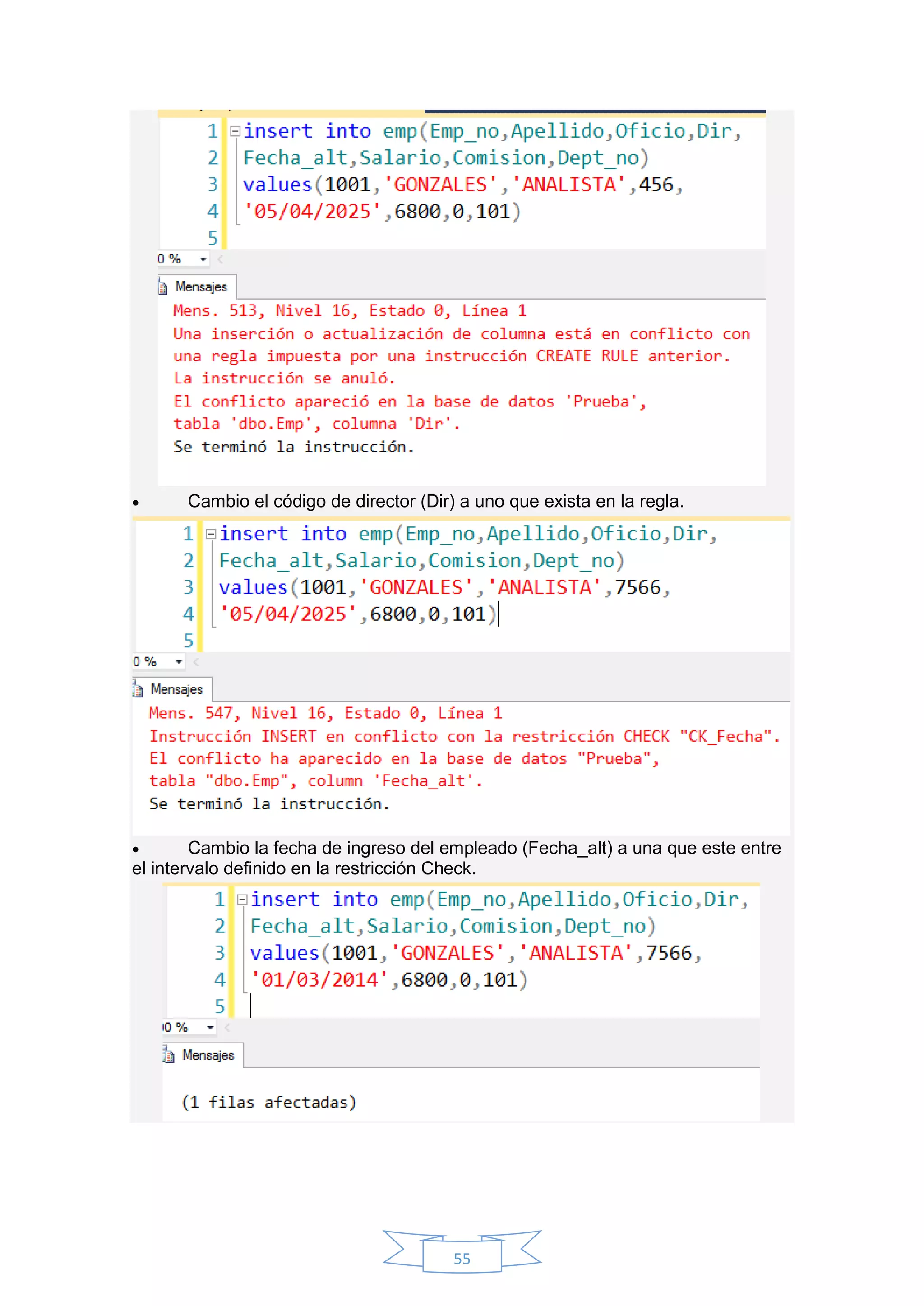Open the zoom percent dropdown under the Dir 456 query
Image resolution: width=924 pixels, height=1306 pixels.
[203, 259]
